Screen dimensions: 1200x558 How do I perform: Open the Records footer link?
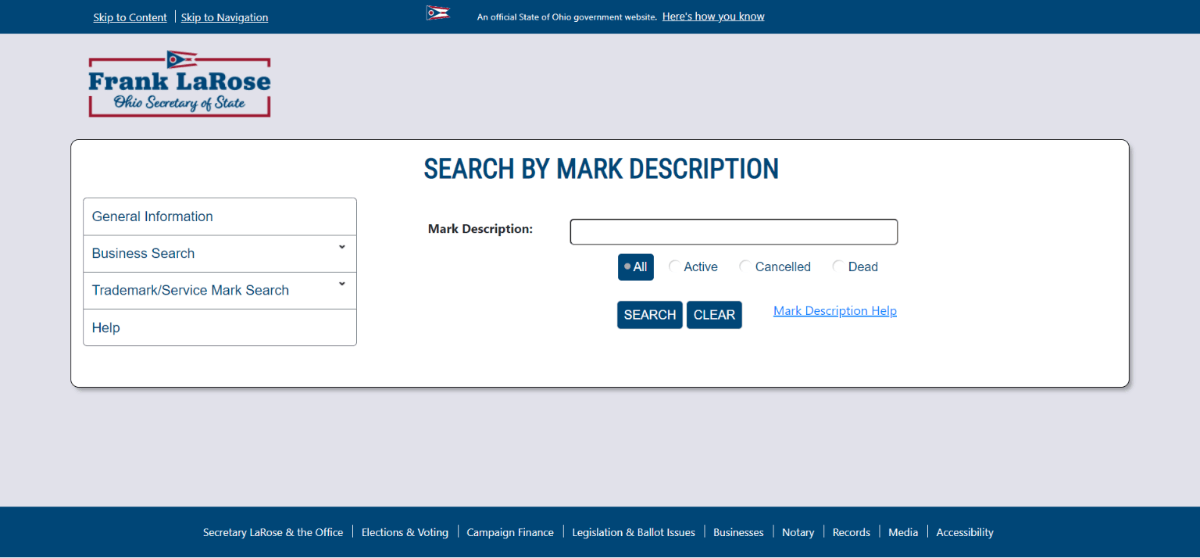click(x=851, y=532)
